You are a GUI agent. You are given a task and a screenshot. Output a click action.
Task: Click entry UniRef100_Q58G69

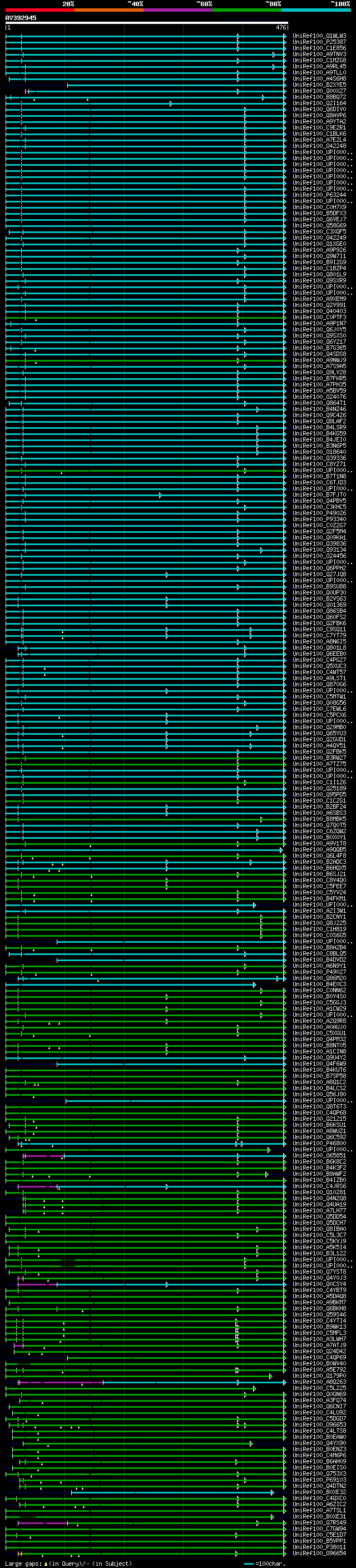click(319, 225)
